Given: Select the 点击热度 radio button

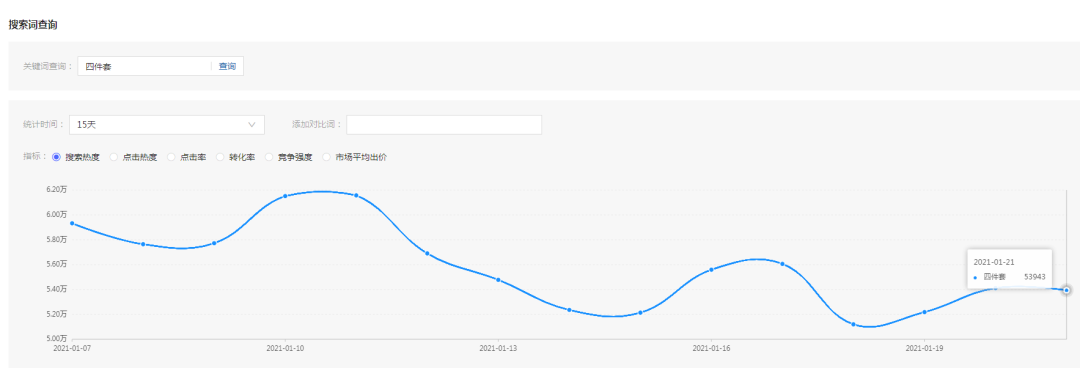Looking at the screenshot, I should pyautogui.click(x=114, y=157).
